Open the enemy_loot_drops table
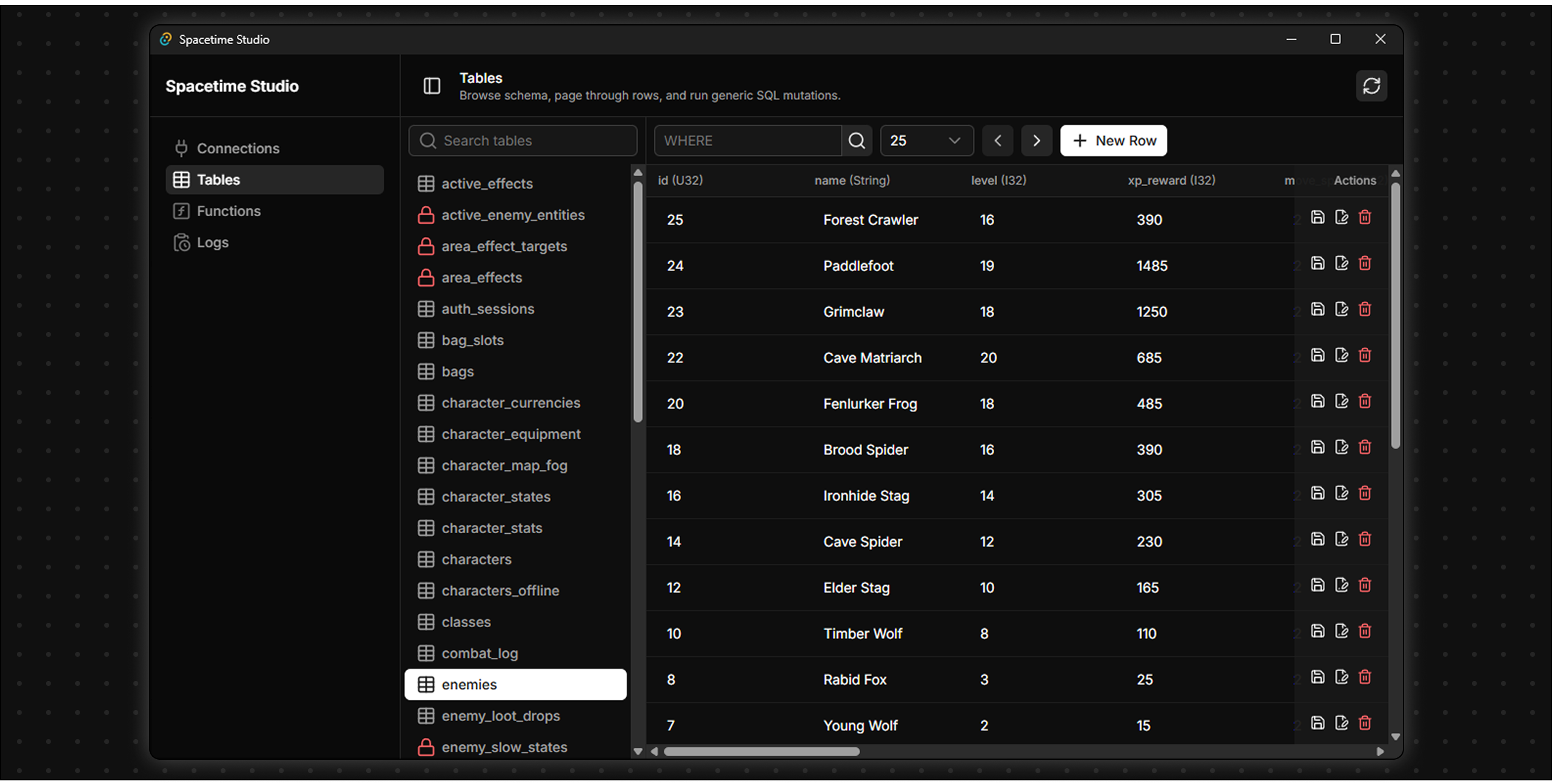This screenshot has height=784, width=1552. coord(515,716)
